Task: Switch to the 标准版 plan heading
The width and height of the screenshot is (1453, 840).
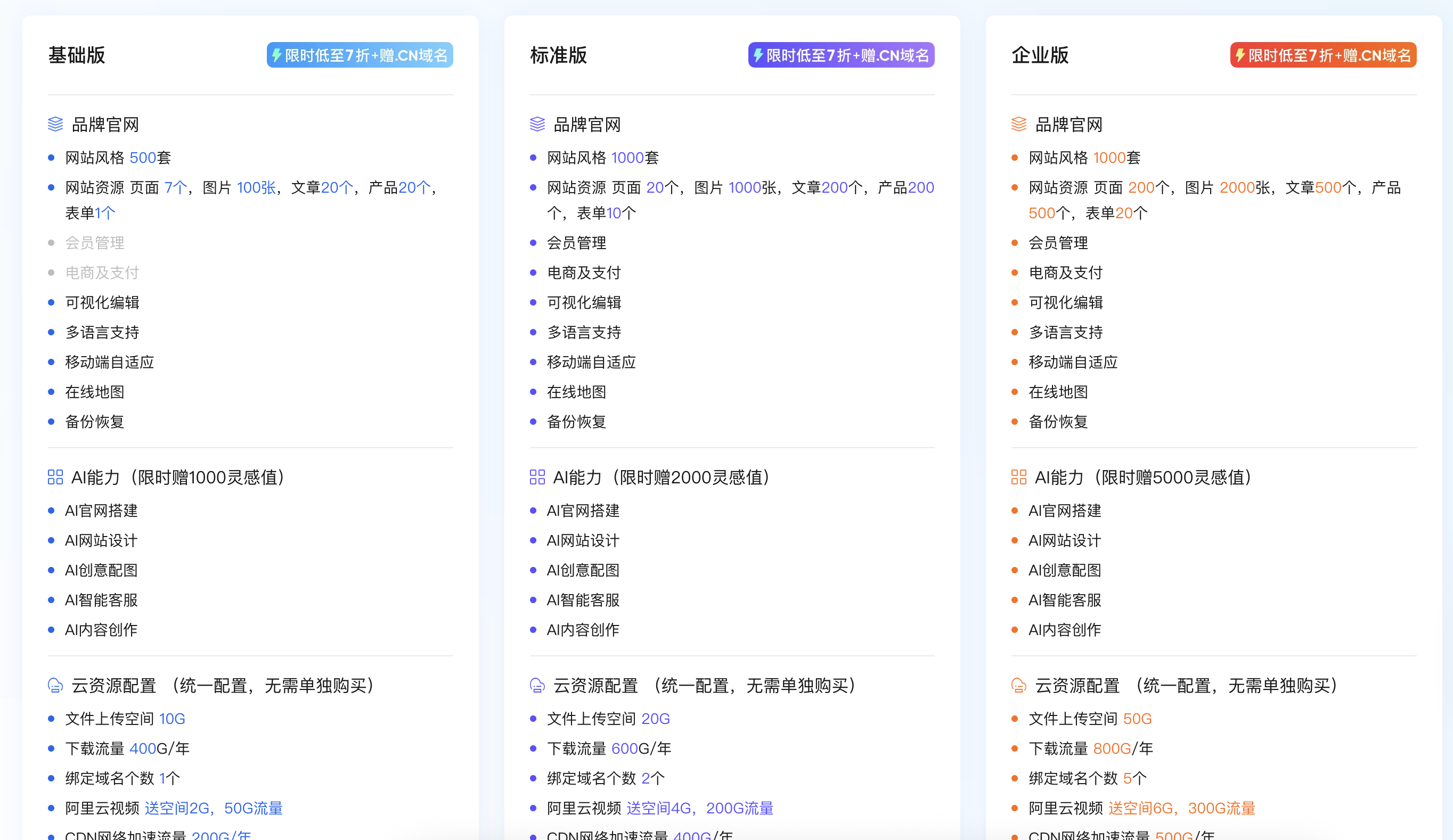Action: pos(558,55)
